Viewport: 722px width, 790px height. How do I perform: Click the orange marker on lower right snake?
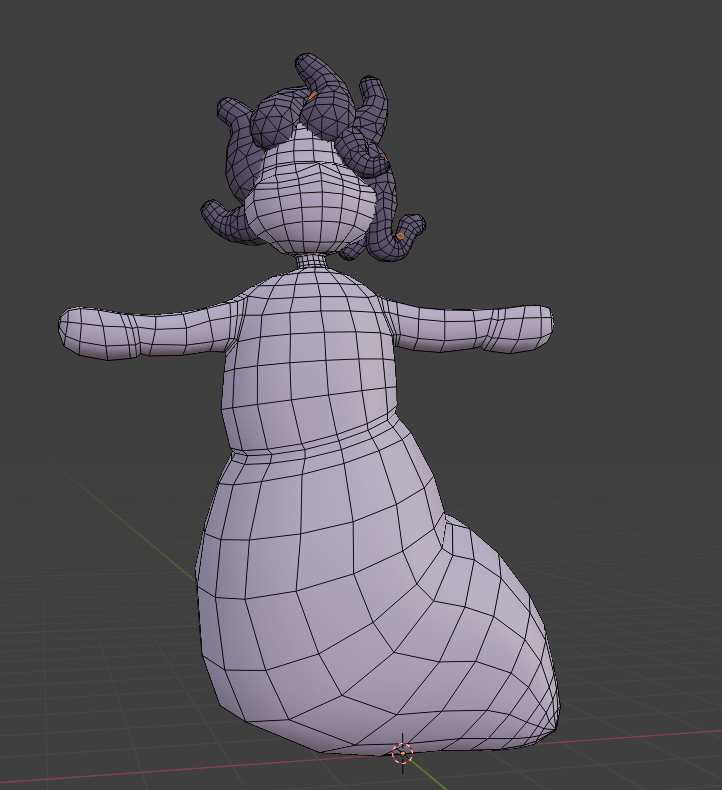pos(401,236)
